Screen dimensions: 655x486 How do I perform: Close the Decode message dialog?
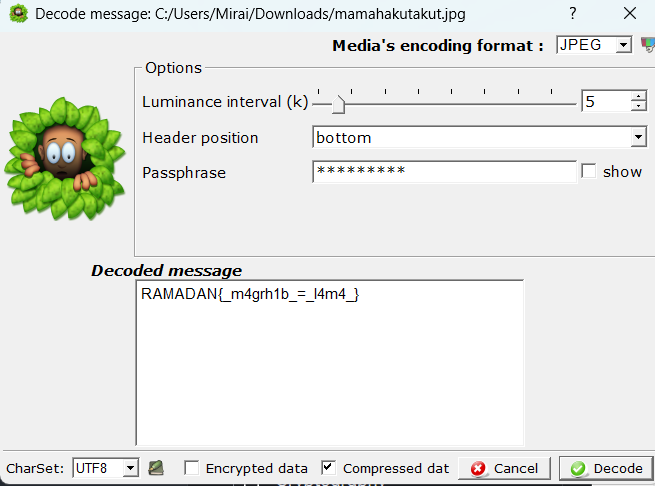pyautogui.click(x=630, y=13)
